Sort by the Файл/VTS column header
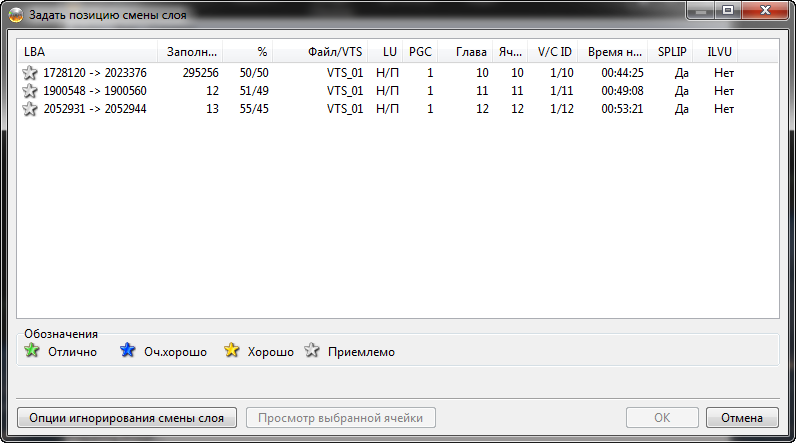This screenshot has width=796, height=443. pos(320,52)
